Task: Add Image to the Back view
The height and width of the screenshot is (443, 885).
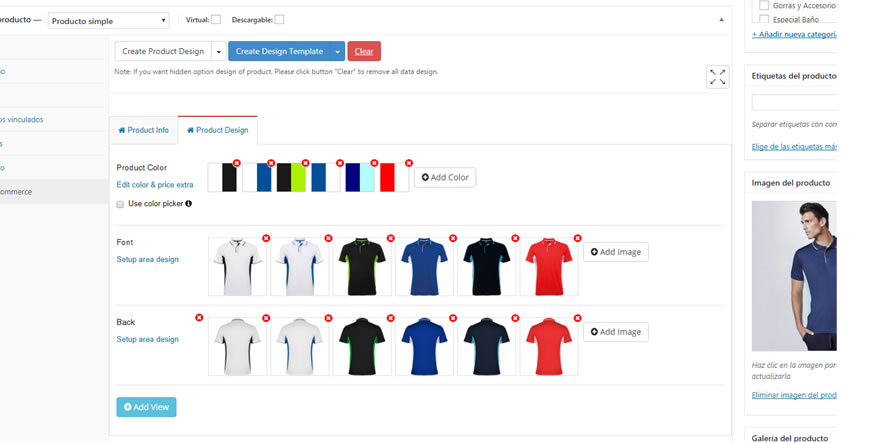Action: point(616,332)
